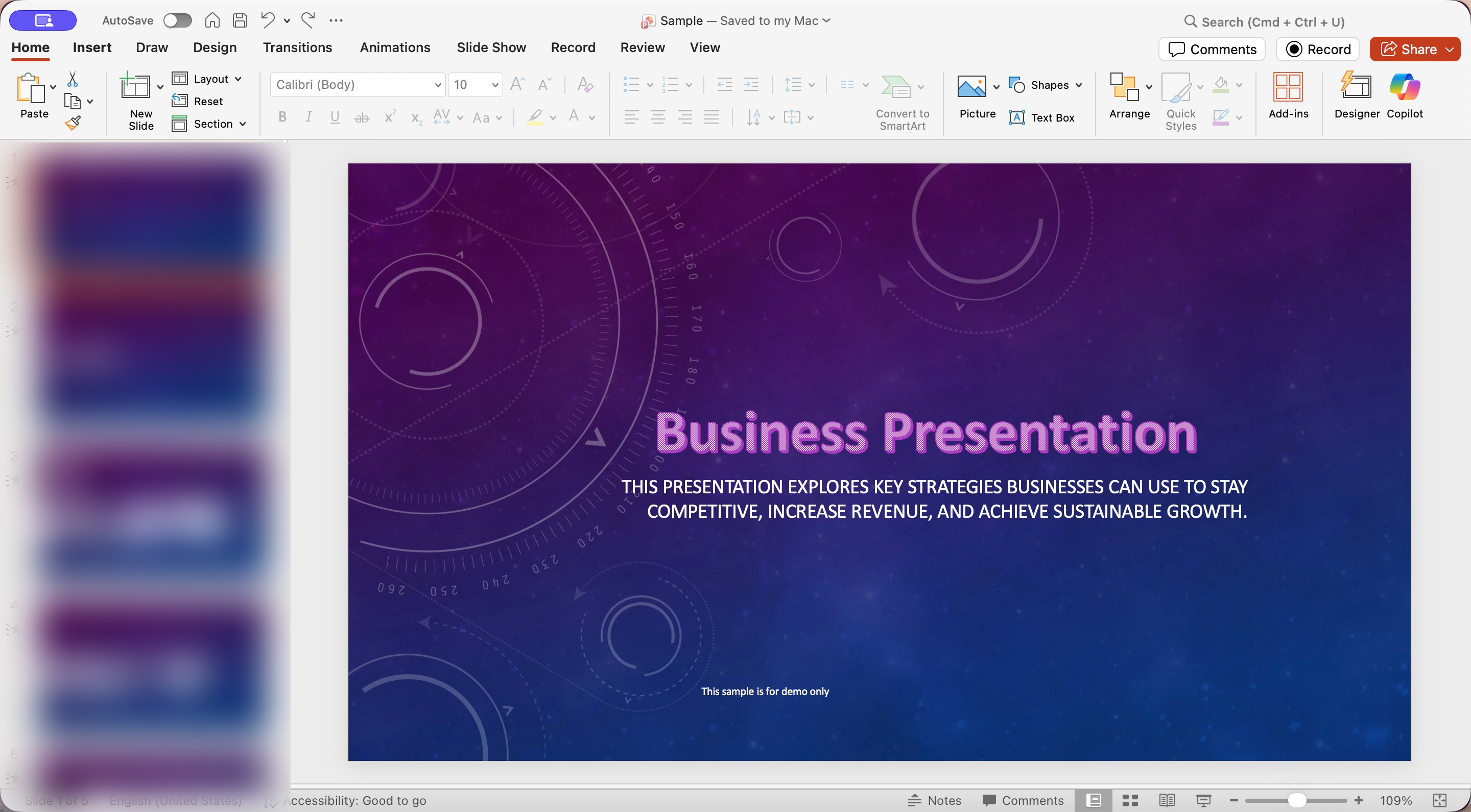Click the Save icon in title bar
Screen dimensions: 1471x812
240,20
